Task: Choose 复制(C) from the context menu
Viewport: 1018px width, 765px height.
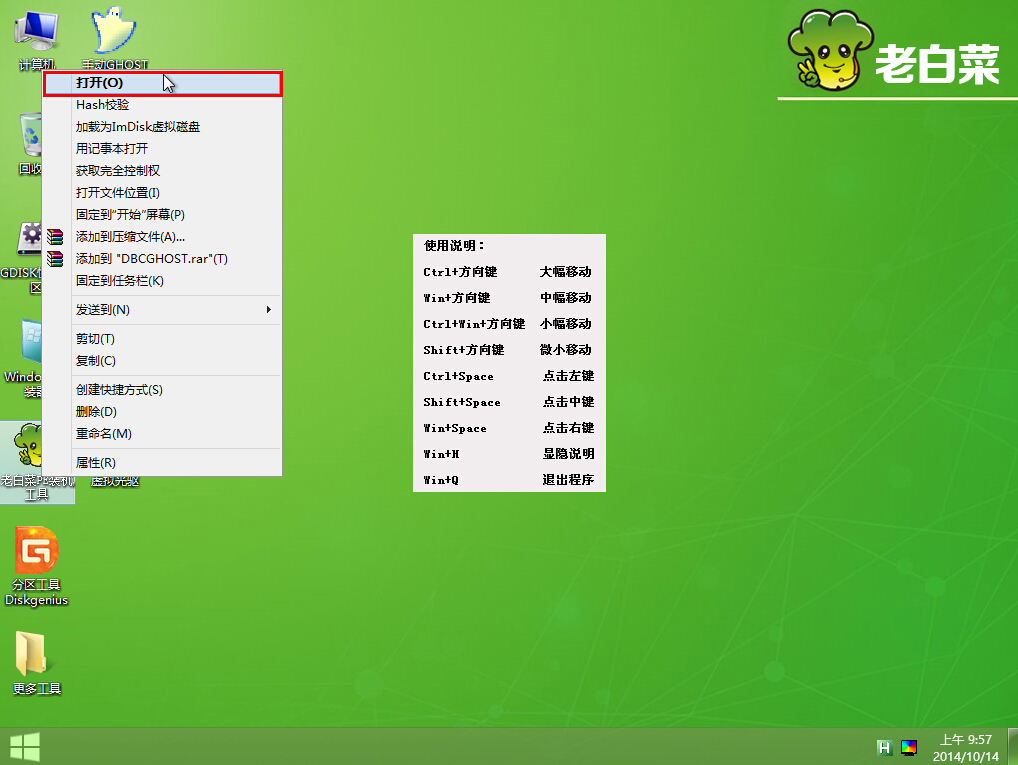Action: pos(162,360)
